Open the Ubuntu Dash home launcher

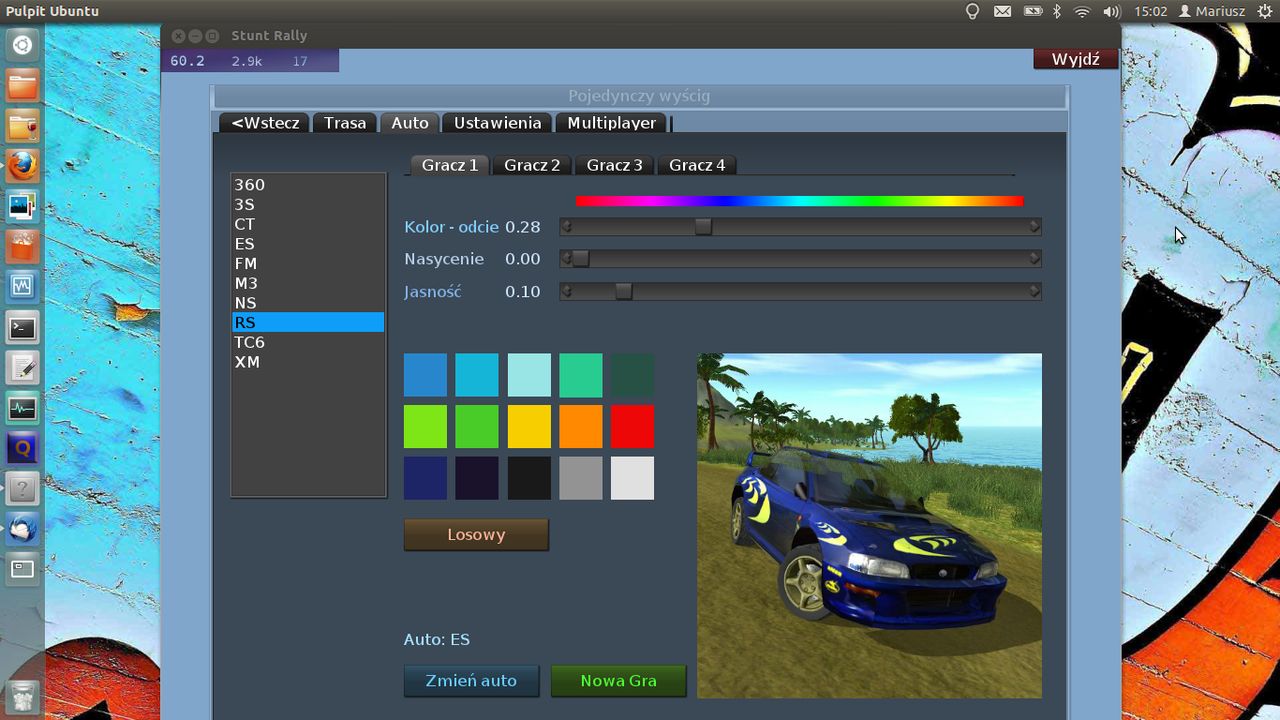coord(23,45)
